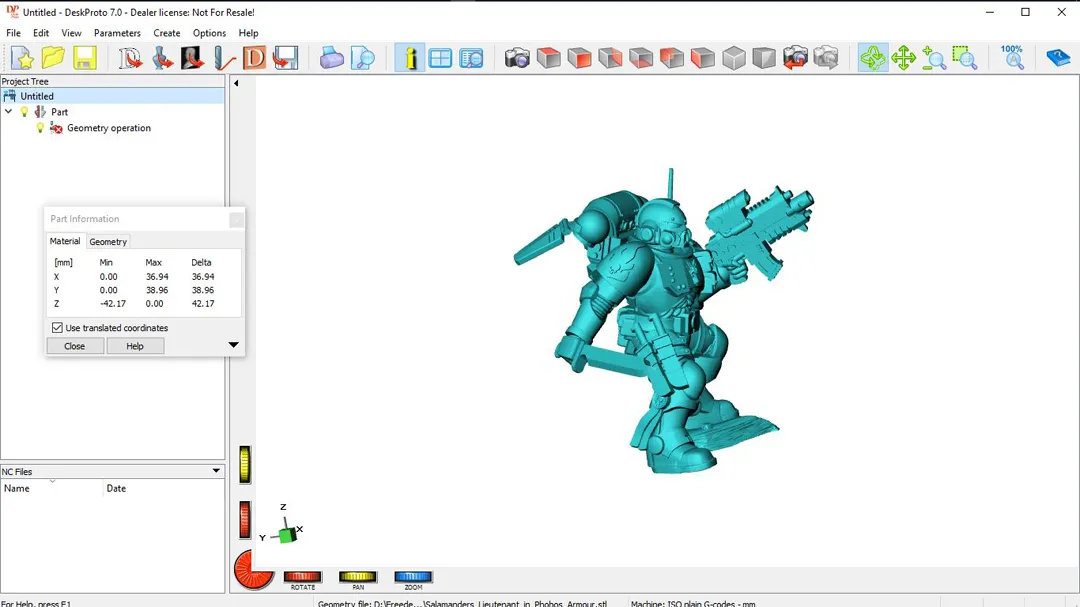
Task: Toggle the Part Information 'i' icon
Action: click(x=410, y=58)
